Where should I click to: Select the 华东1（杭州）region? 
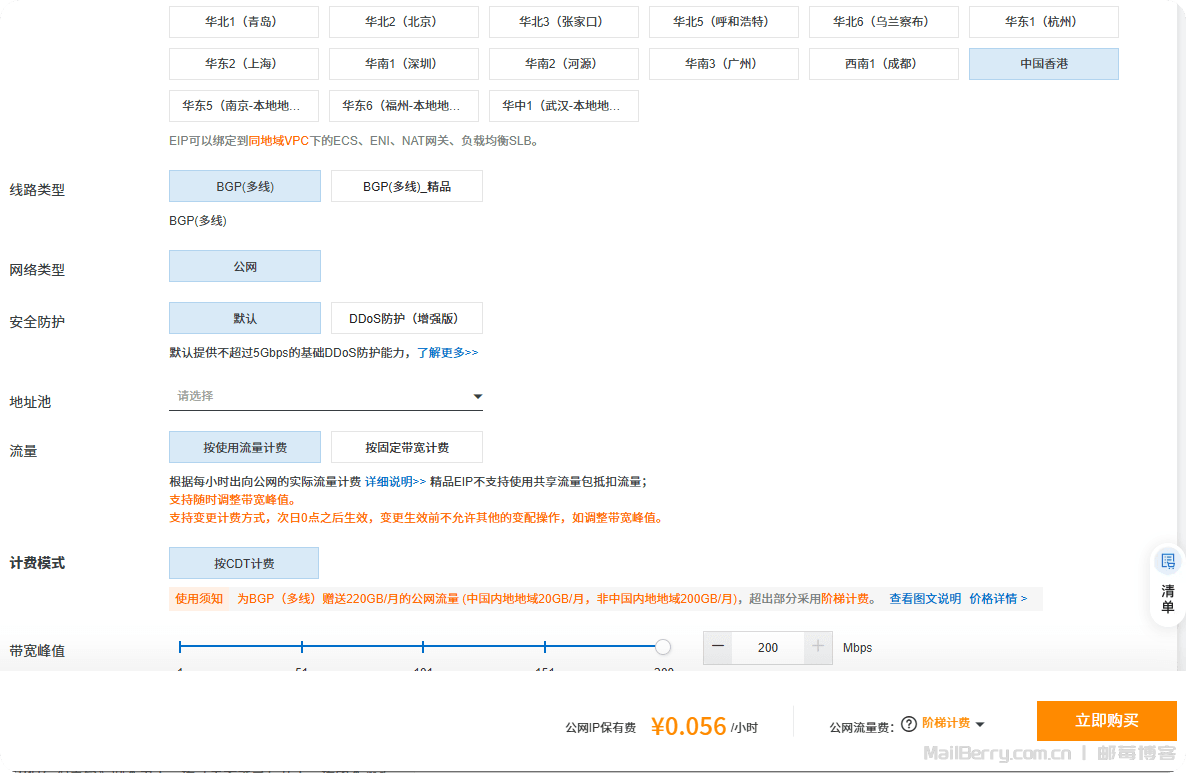pos(1044,22)
